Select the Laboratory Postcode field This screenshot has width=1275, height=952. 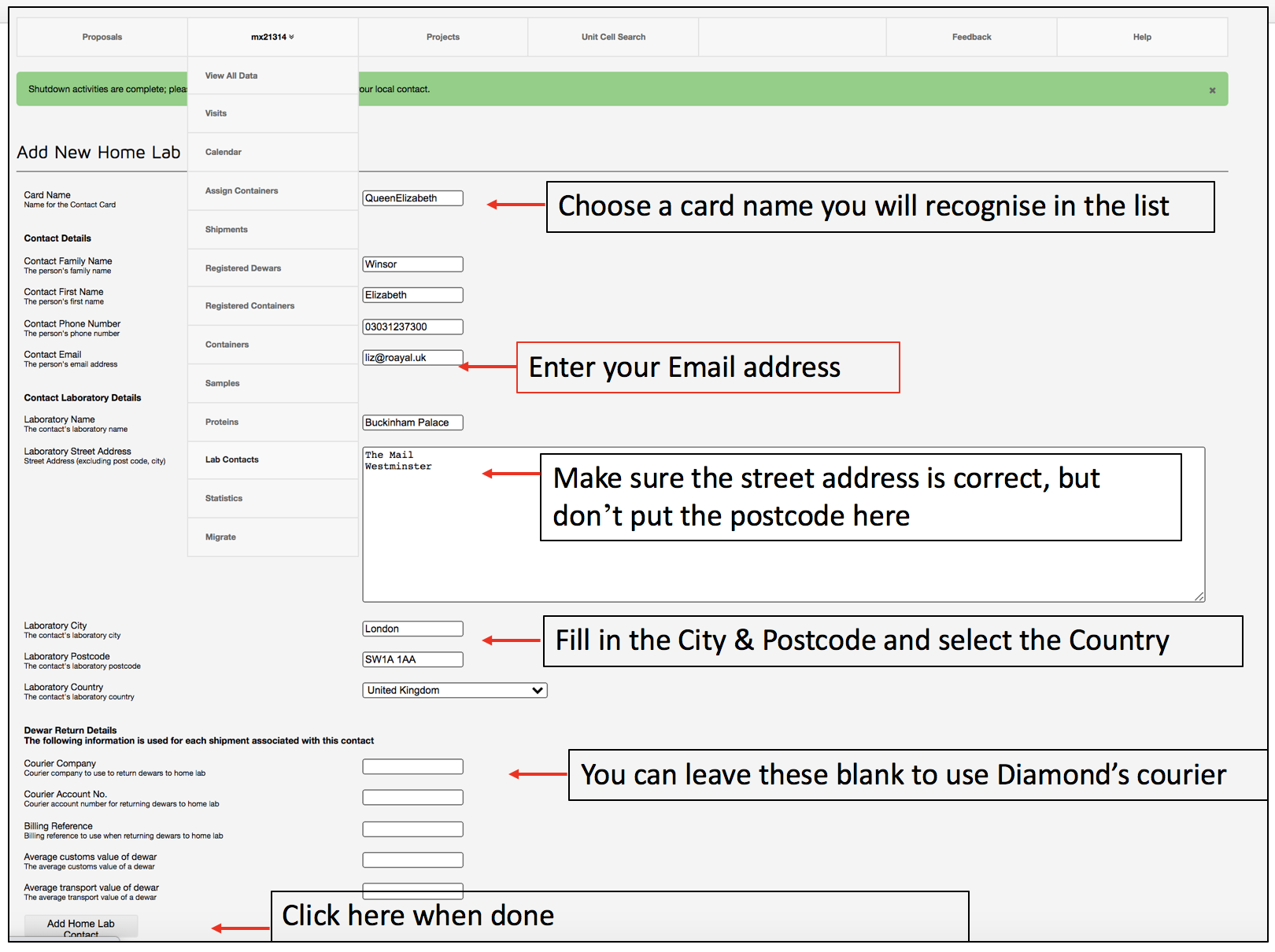tap(412, 659)
